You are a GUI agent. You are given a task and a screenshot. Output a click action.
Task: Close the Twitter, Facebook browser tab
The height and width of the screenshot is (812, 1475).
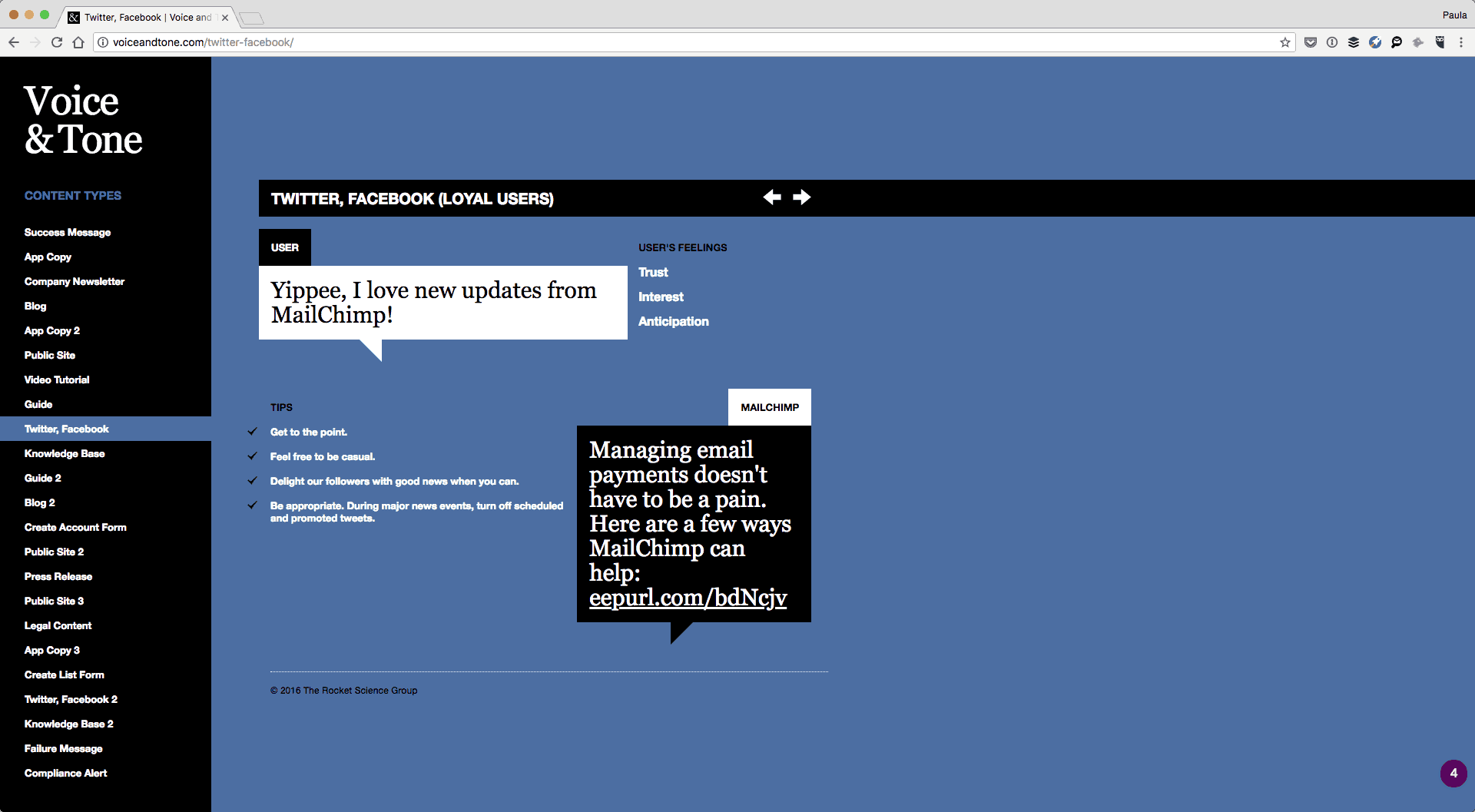tap(225, 18)
